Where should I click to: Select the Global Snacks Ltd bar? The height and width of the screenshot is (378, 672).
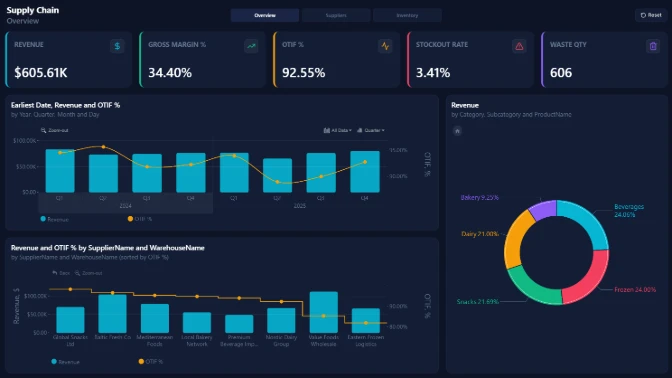pyautogui.click(x=70, y=320)
